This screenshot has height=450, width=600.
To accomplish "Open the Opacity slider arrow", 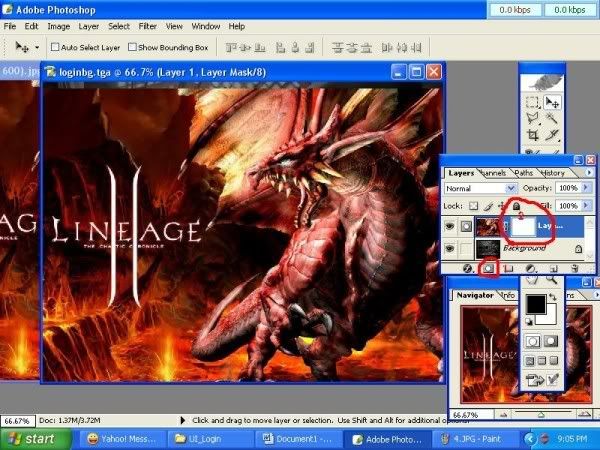I will [x=585, y=188].
